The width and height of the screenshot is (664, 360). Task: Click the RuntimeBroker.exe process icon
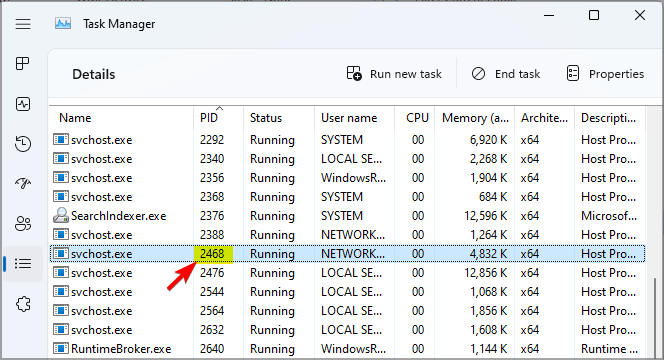(x=61, y=349)
